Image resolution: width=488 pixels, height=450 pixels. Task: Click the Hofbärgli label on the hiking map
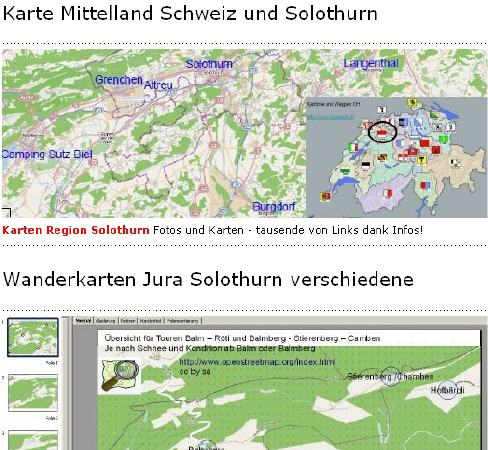pos(447,390)
